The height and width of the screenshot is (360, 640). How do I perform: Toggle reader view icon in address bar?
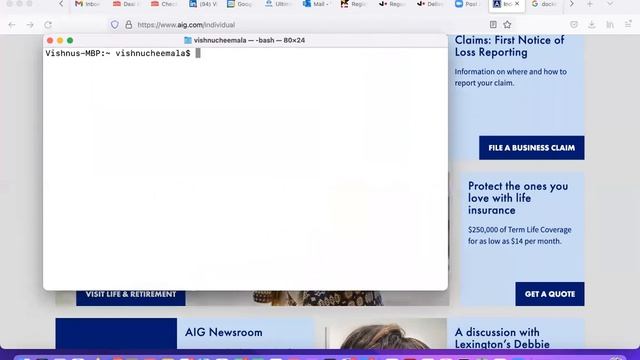click(x=493, y=24)
